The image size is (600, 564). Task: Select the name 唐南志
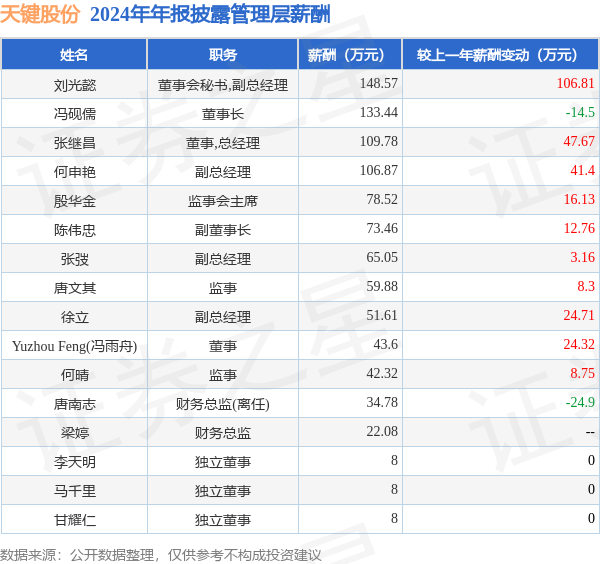(75, 404)
